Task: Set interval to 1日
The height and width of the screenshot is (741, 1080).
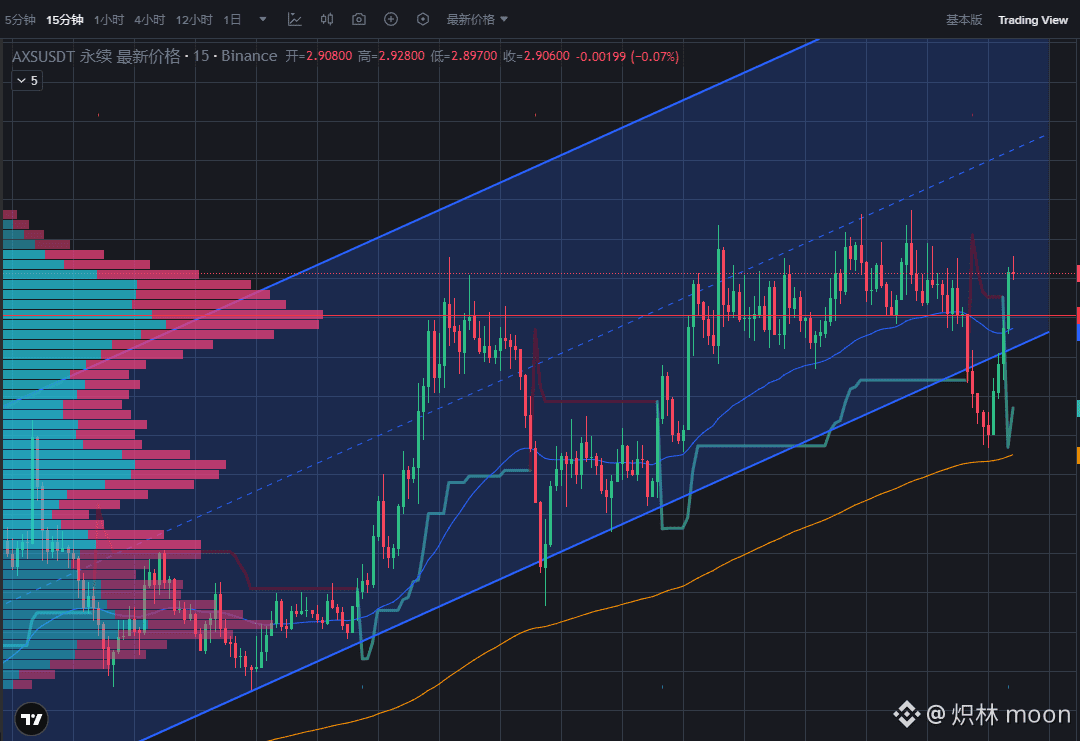Action: click(x=232, y=20)
